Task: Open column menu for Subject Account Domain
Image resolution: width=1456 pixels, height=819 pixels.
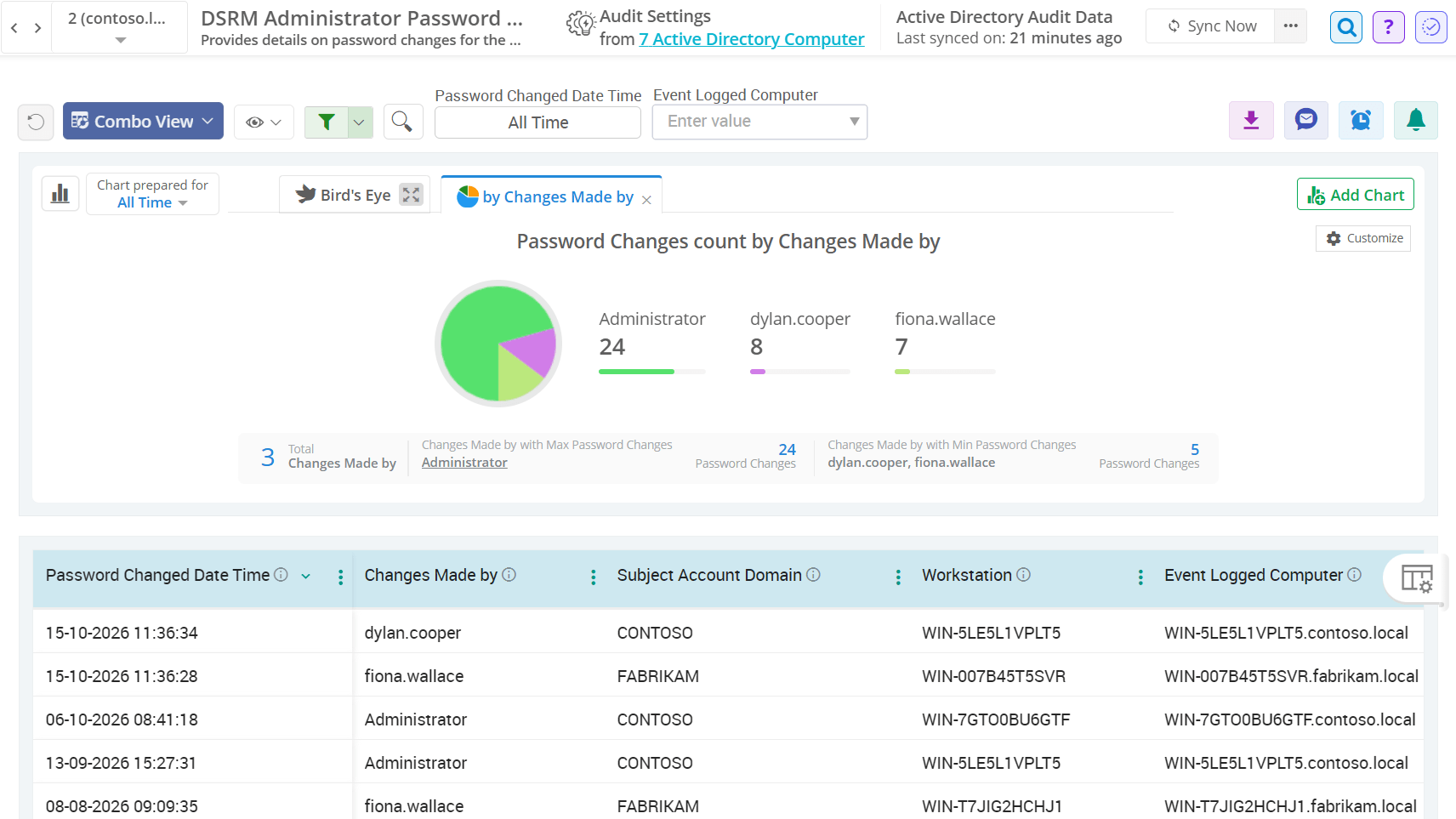Action: tap(898, 577)
